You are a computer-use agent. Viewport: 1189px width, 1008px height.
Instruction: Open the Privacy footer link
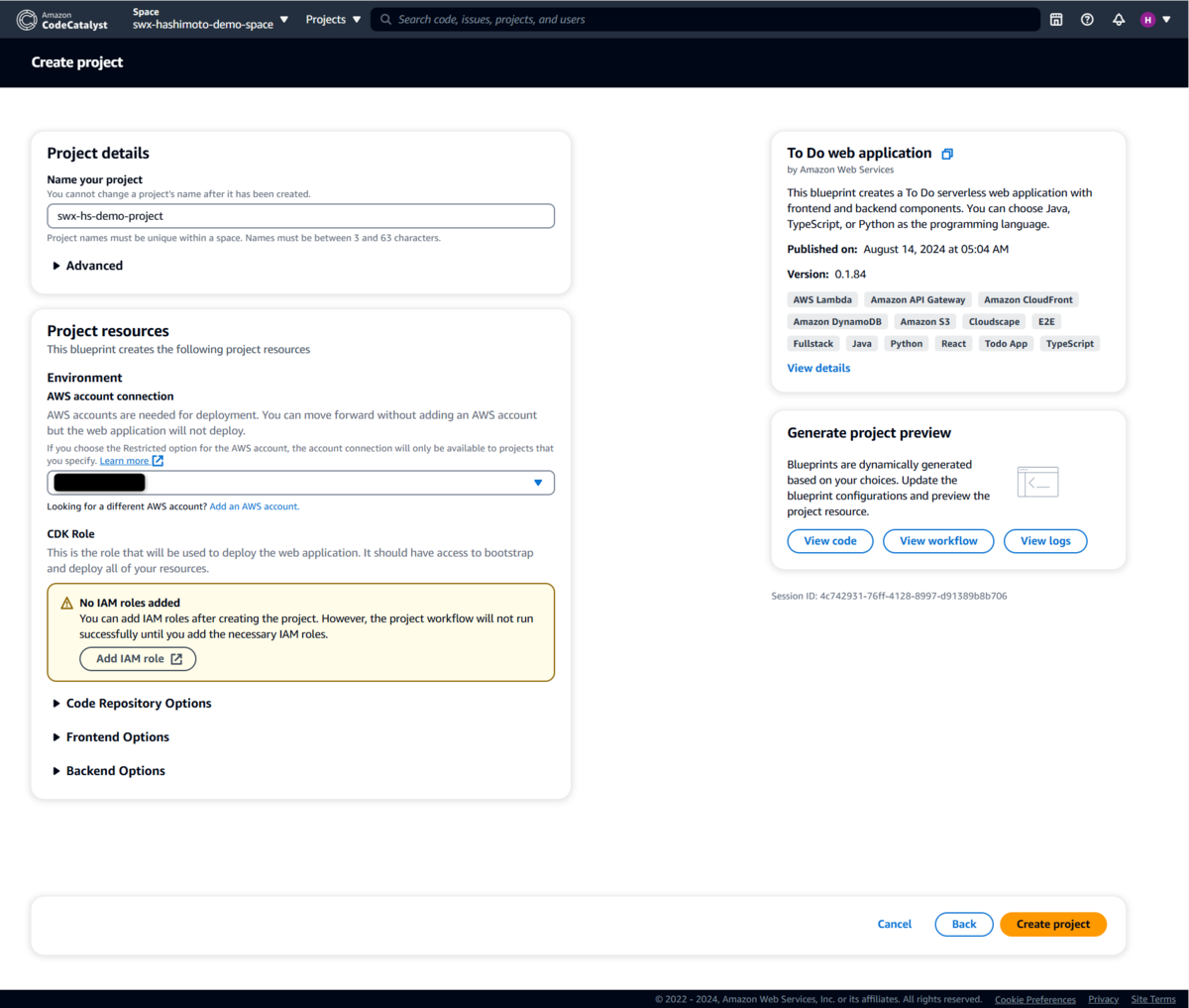pyautogui.click(x=1103, y=999)
